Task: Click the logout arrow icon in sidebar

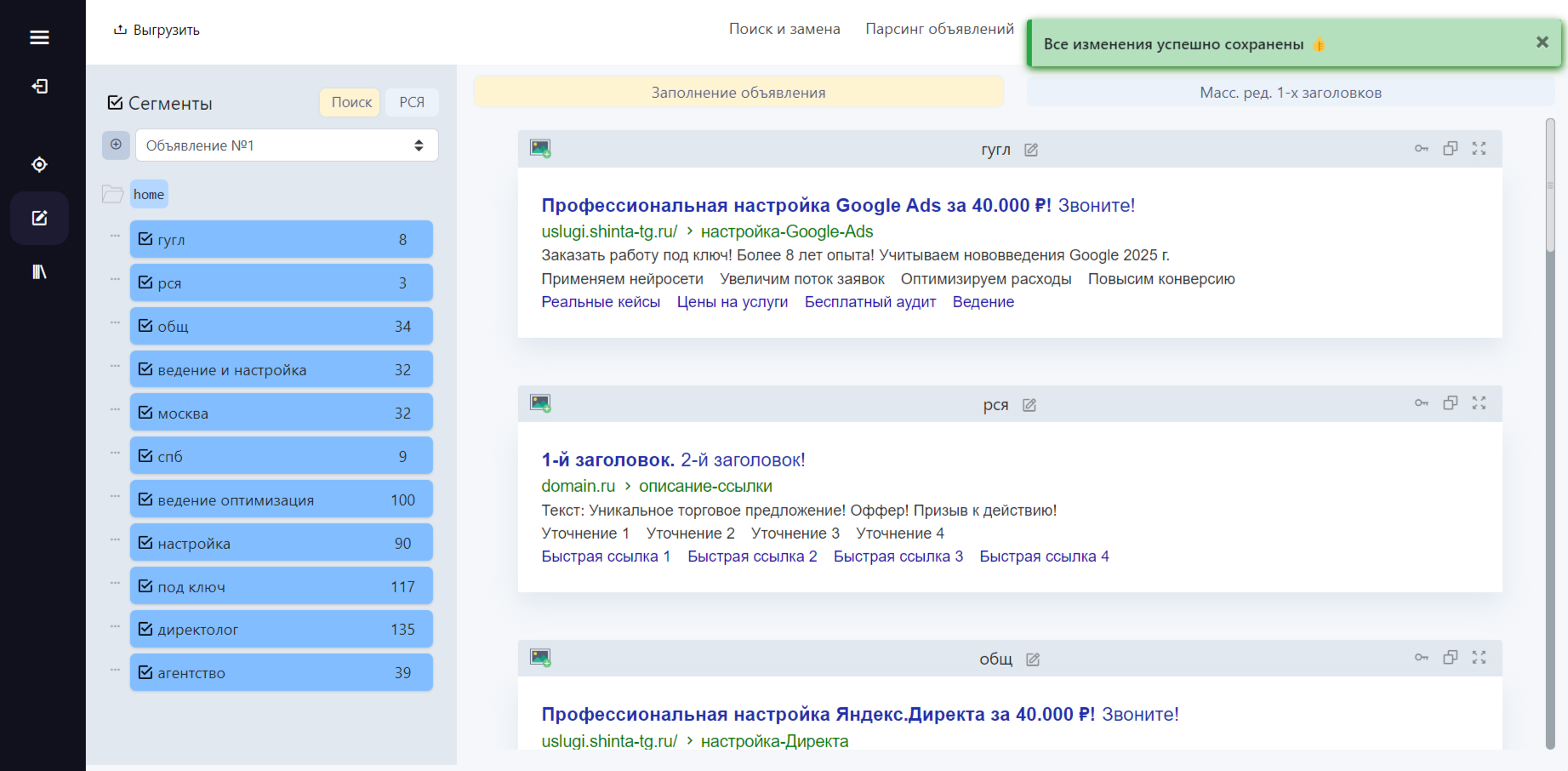Action: coord(39,86)
